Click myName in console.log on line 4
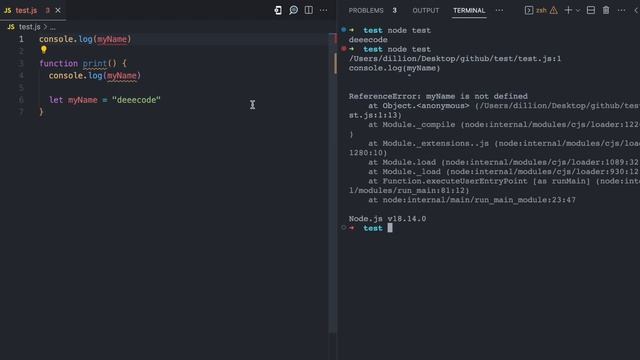This screenshot has height=360, width=640. 122,76
